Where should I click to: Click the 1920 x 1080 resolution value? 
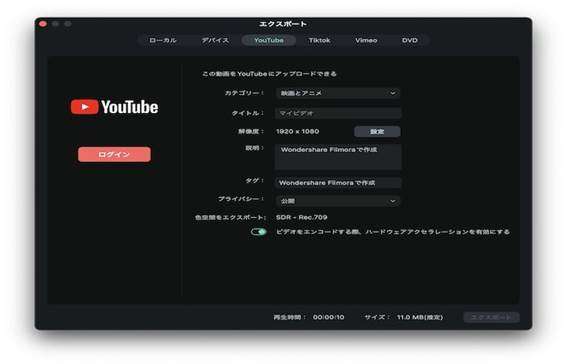click(x=297, y=132)
